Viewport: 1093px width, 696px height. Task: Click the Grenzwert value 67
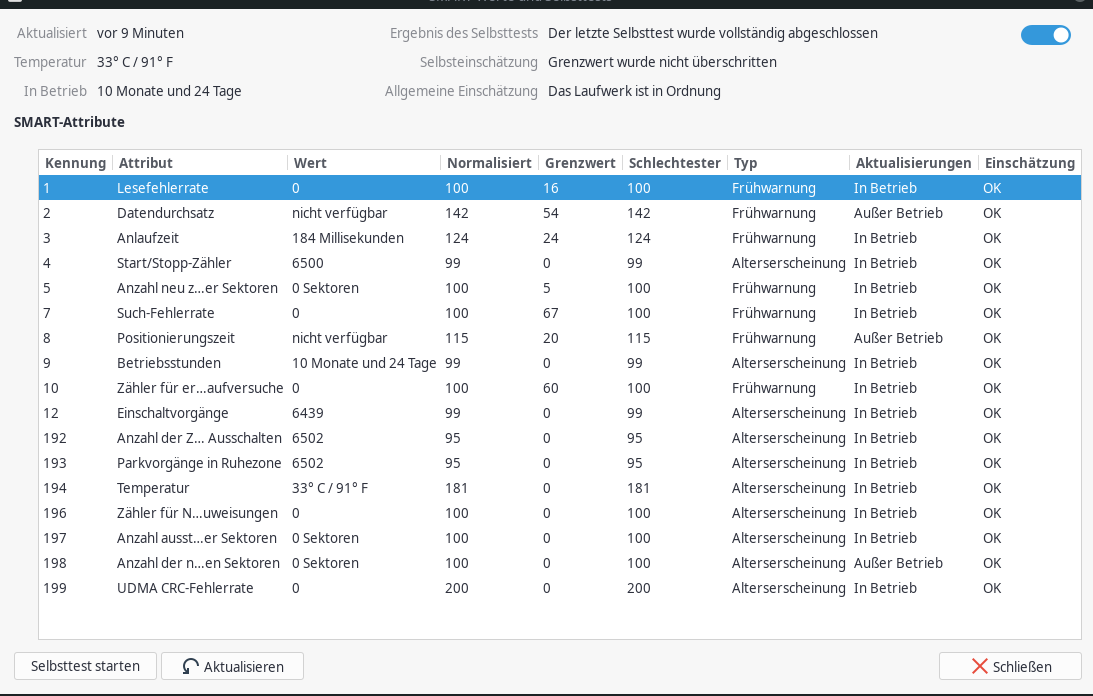tap(551, 313)
